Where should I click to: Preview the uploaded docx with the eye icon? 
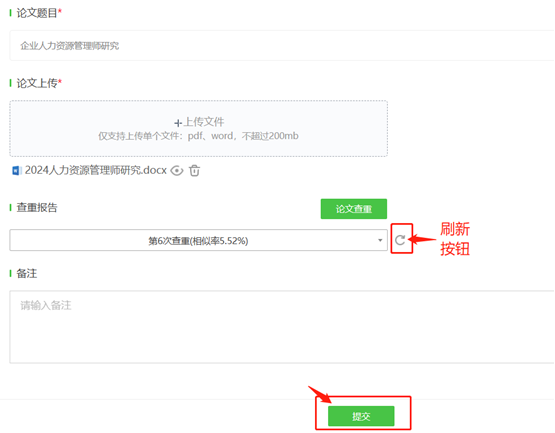[177, 171]
